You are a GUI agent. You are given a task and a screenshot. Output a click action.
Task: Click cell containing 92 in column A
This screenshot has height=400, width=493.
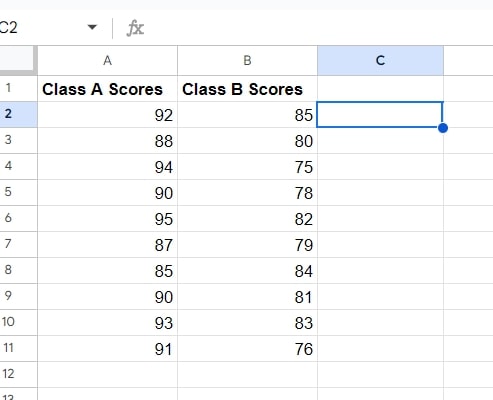click(107, 115)
